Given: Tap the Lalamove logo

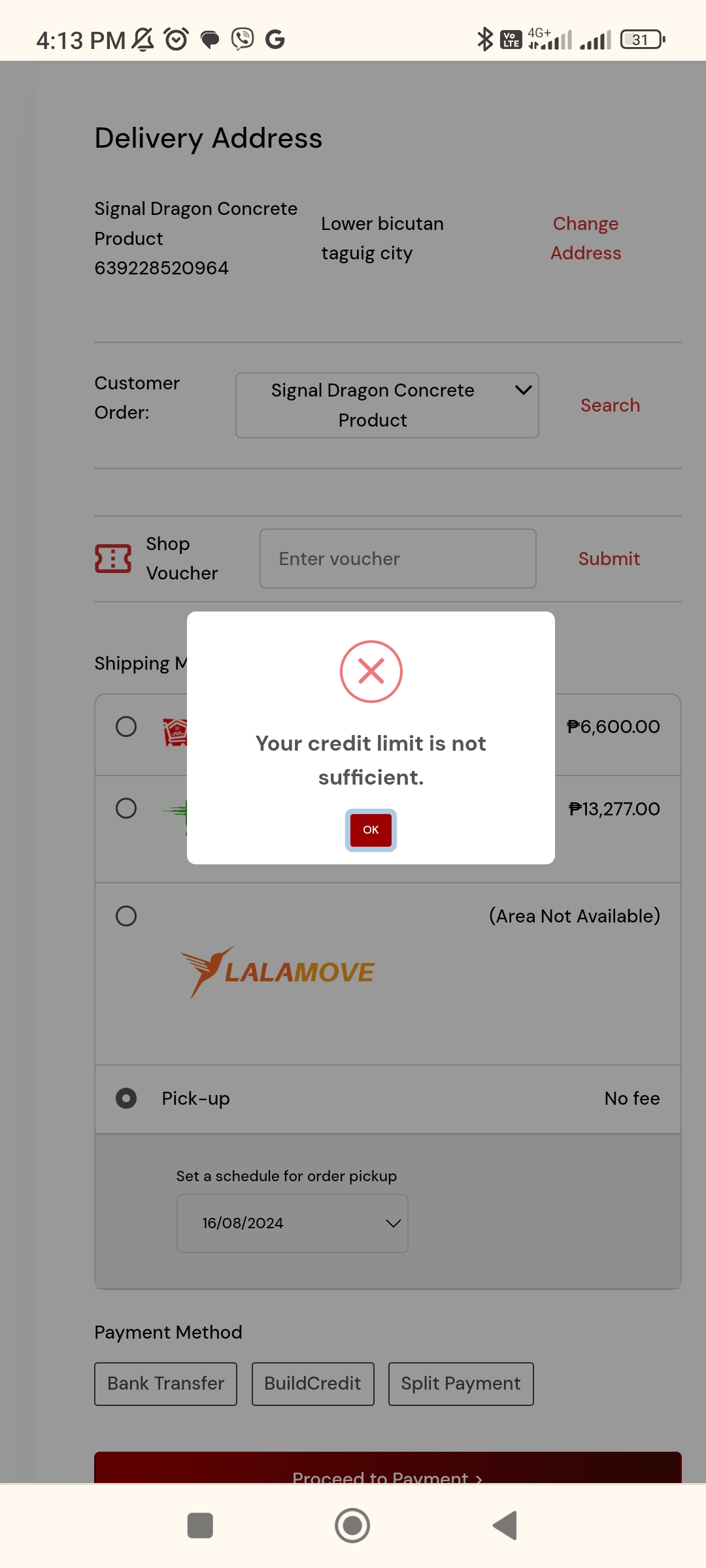Looking at the screenshot, I should pos(277,972).
